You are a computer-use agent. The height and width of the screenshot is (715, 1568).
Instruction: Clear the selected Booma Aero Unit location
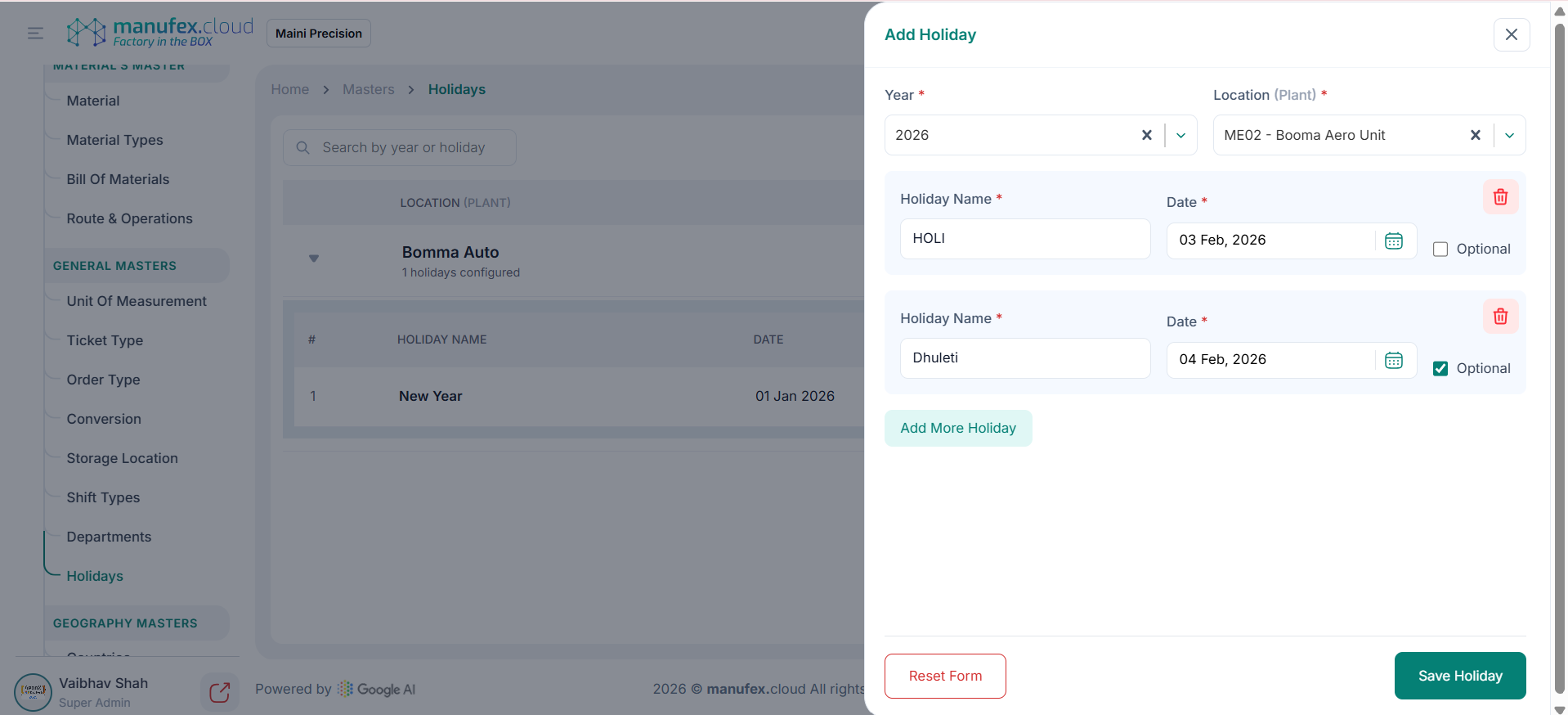pos(1475,136)
